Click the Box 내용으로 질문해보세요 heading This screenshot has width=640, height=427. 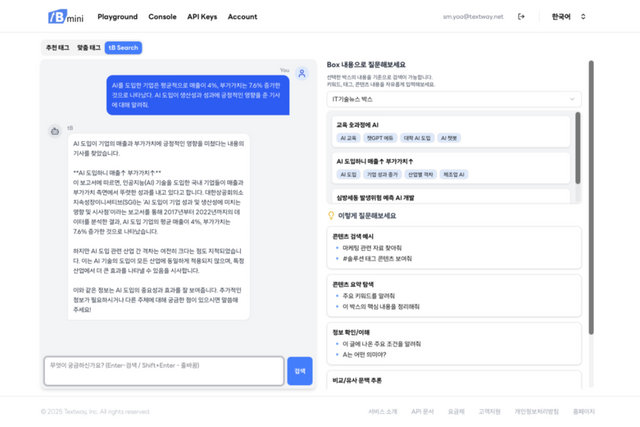coord(366,64)
